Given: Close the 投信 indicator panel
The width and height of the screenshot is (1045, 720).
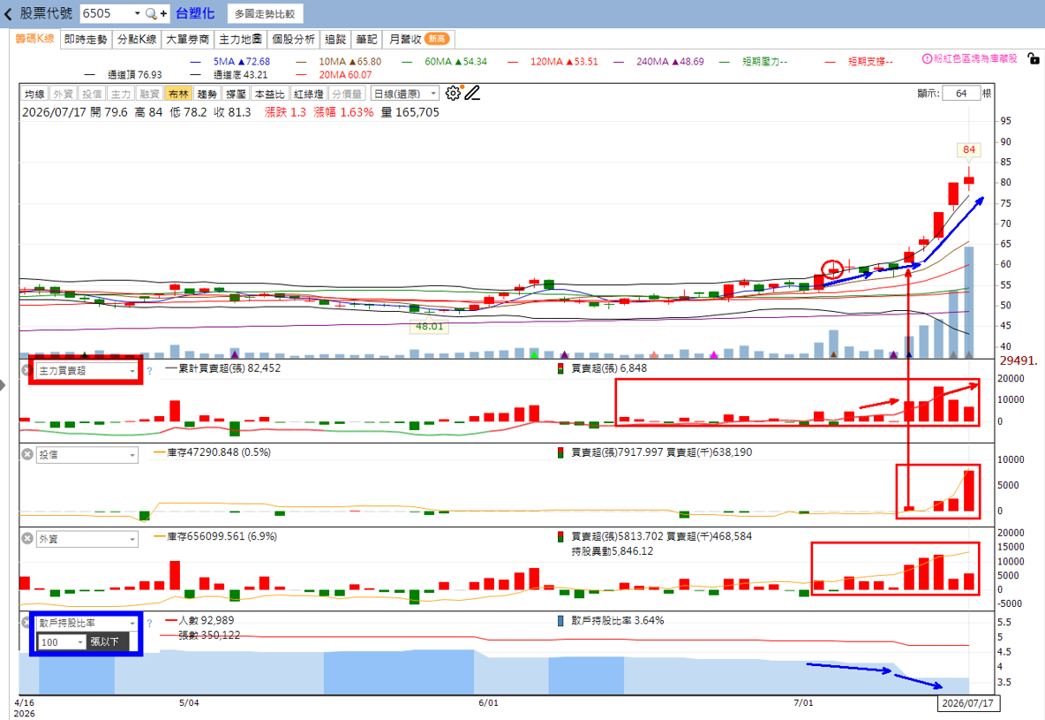Looking at the screenshot, I should pos(27,454).
